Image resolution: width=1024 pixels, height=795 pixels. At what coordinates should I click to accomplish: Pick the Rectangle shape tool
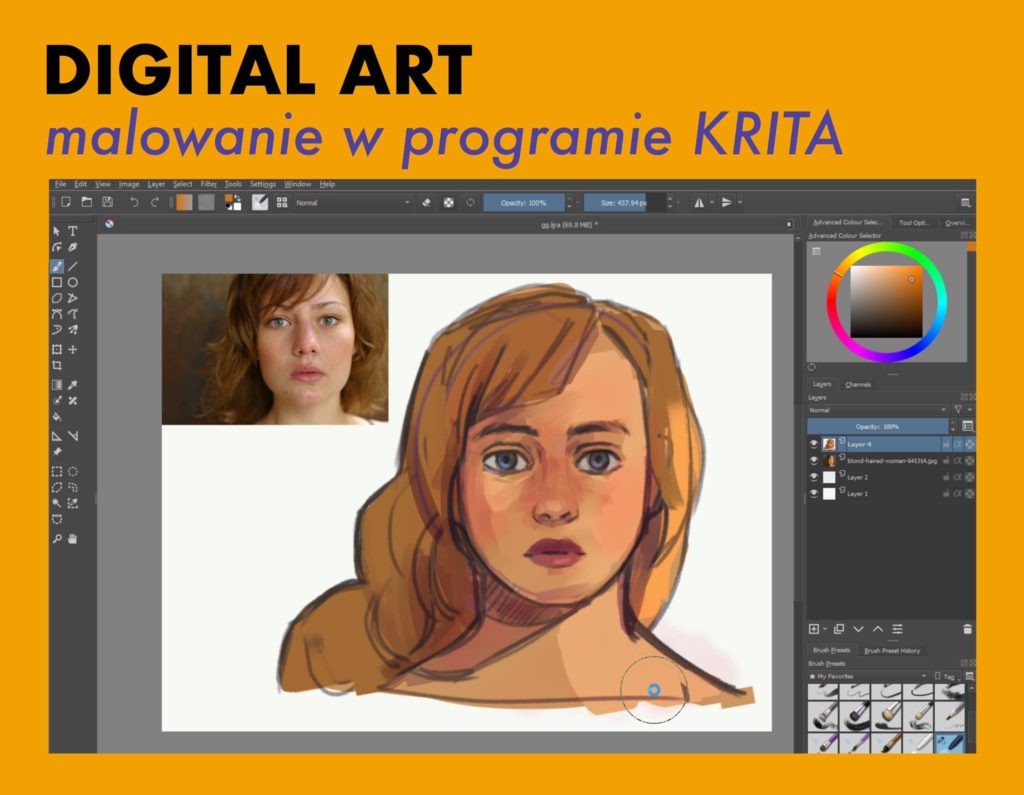(x=57, y=282)
